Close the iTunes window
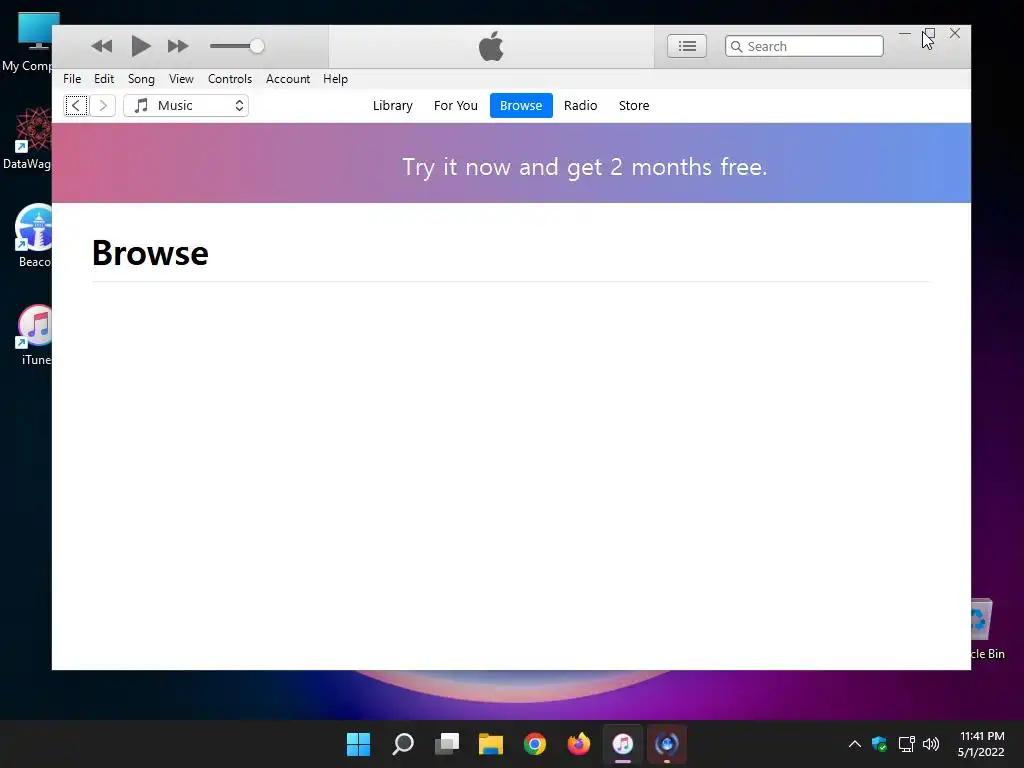 (x=955, y=33)
